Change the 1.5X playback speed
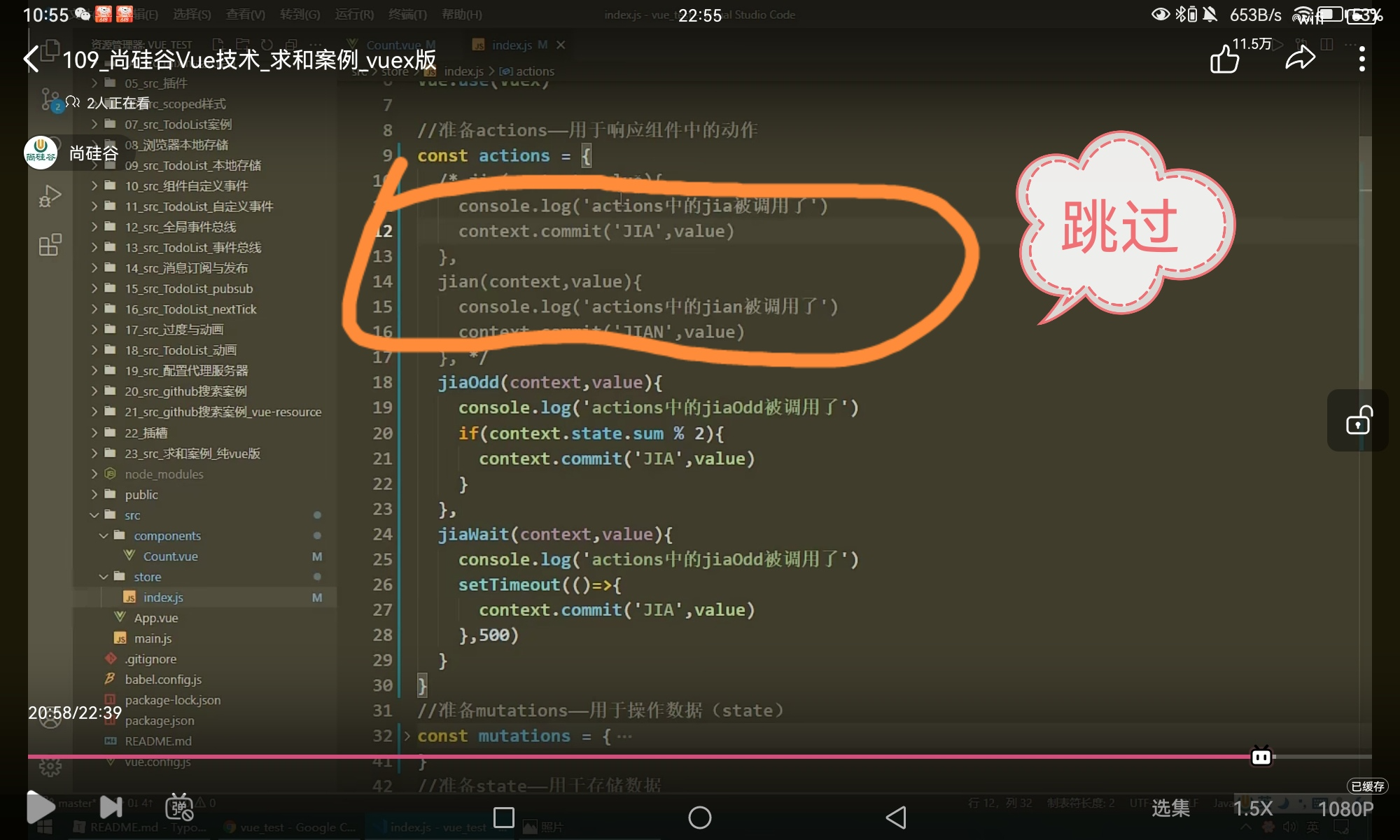This screenshot has width=1400, height=840. pos(1252,808)
